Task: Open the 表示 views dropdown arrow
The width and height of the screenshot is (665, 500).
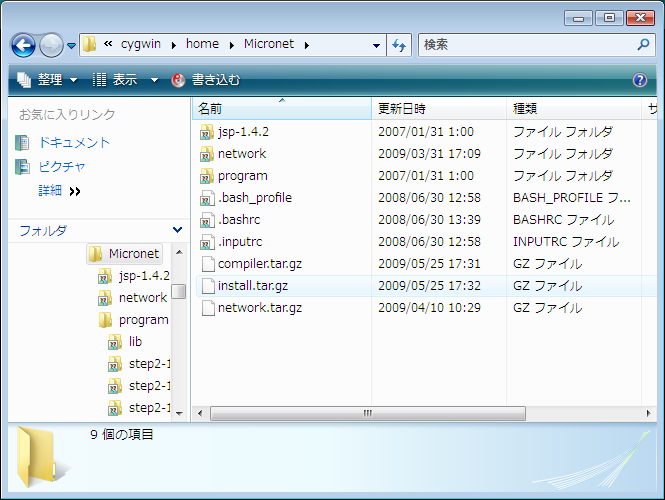Action: 154,80
